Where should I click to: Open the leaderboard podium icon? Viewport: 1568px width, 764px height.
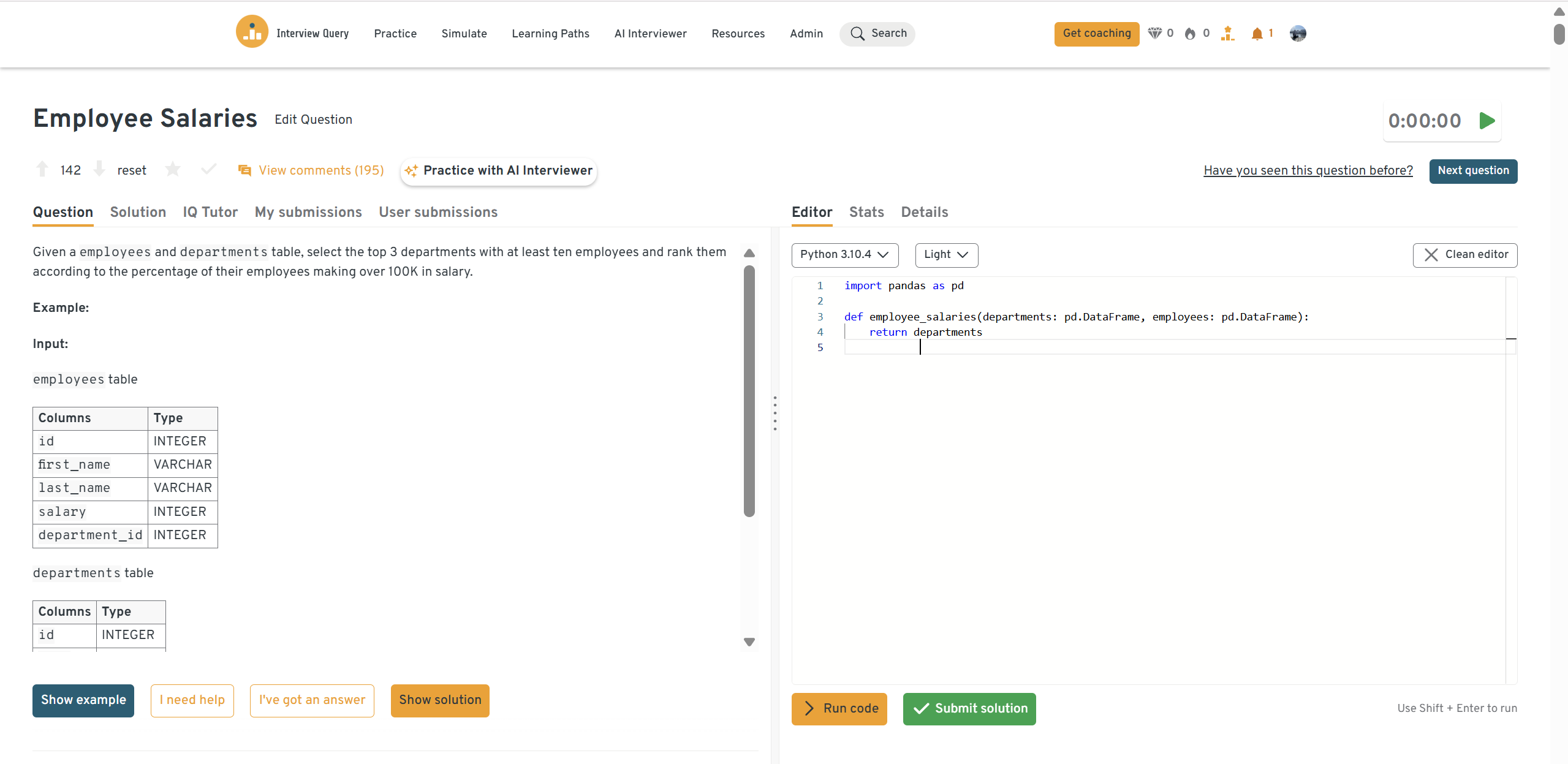point(1227,34)
